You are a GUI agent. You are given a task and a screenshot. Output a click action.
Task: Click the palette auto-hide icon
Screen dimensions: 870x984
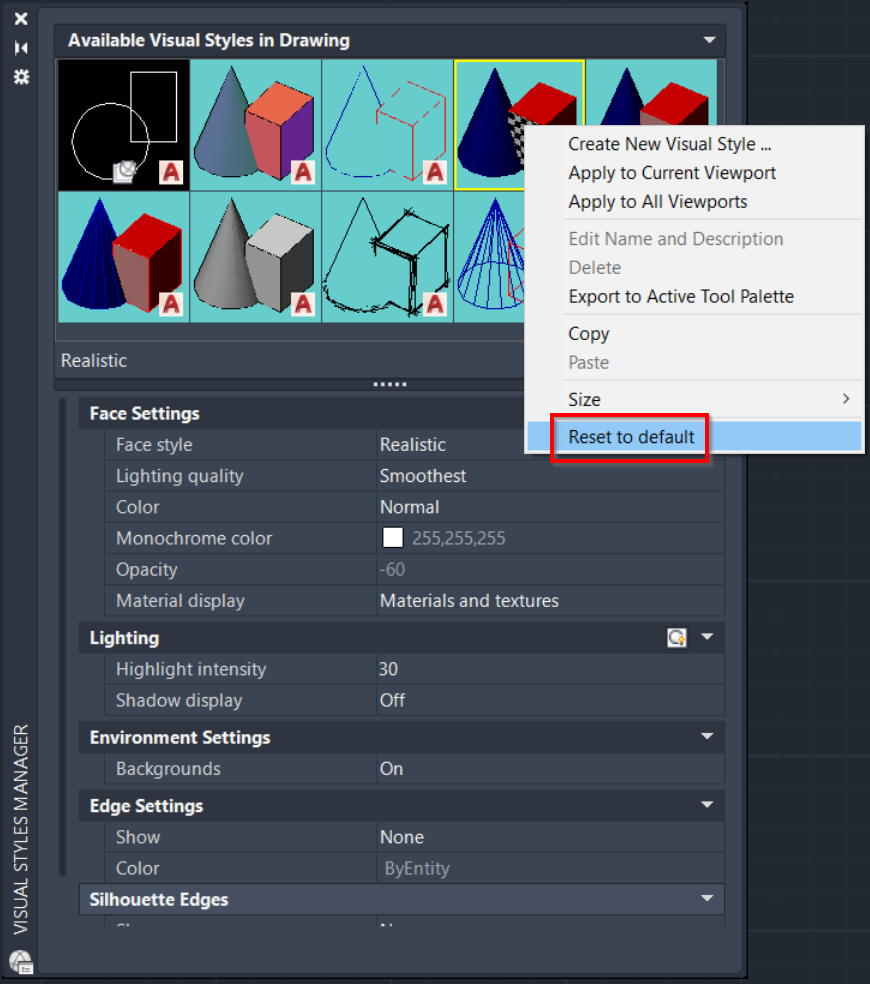point(21,48)
